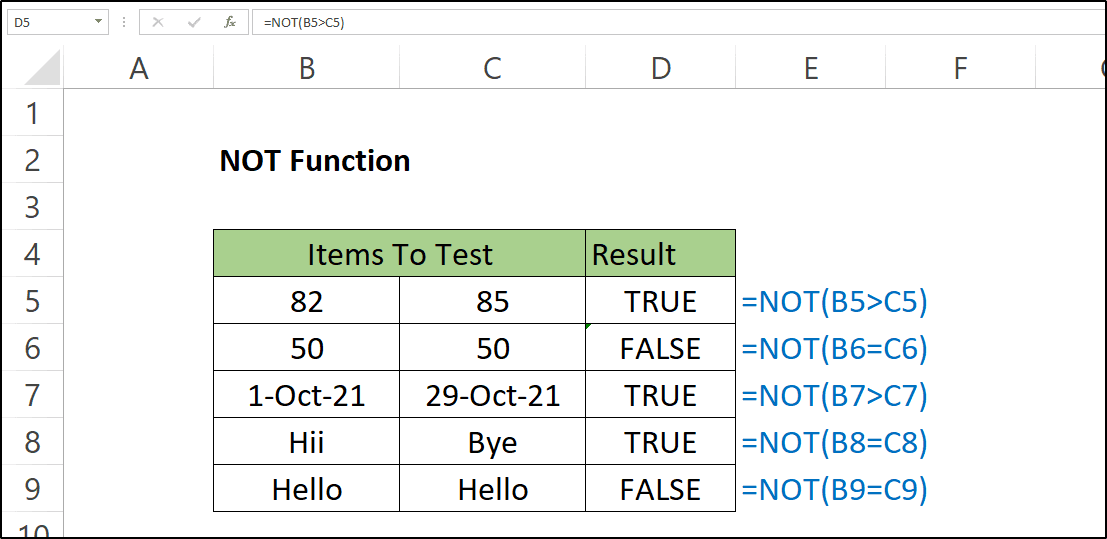Click the =NOT(B7>C7) formula text
Image resolution: width=1107 pixels, height=539 pixels.
point(833,396)
